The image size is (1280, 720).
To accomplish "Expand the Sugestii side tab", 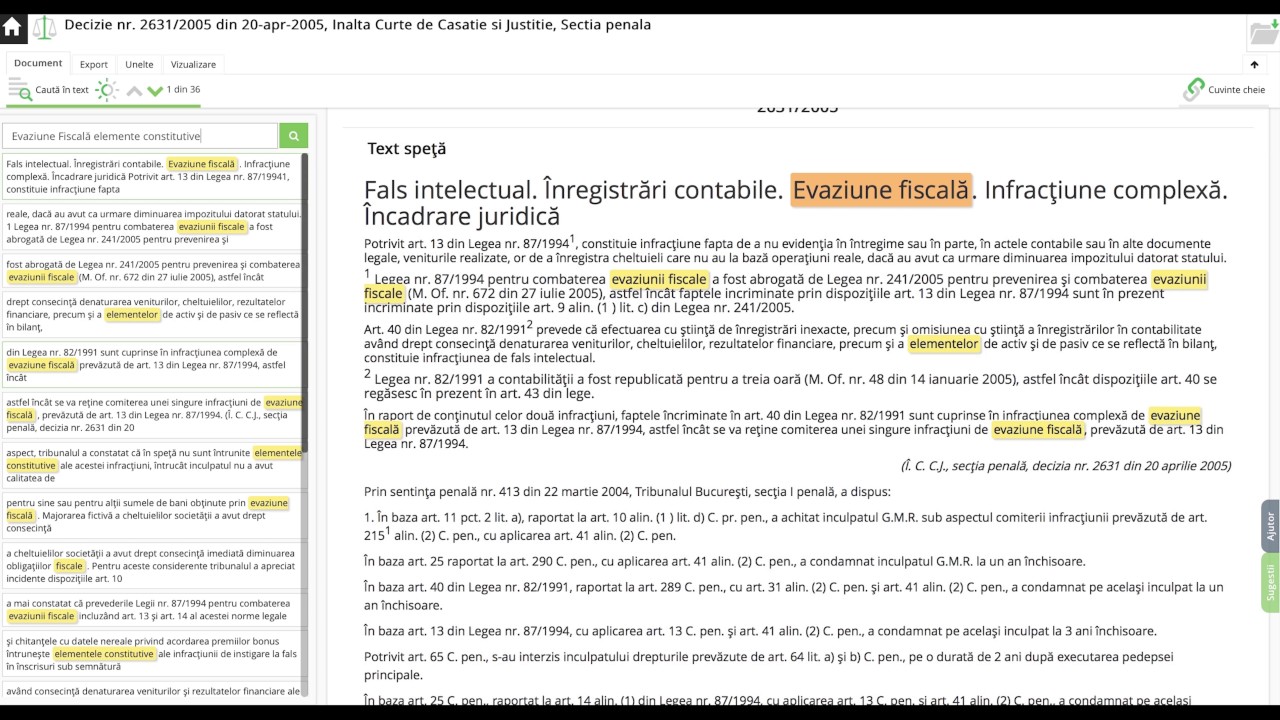I will (x=1270, y=582).
